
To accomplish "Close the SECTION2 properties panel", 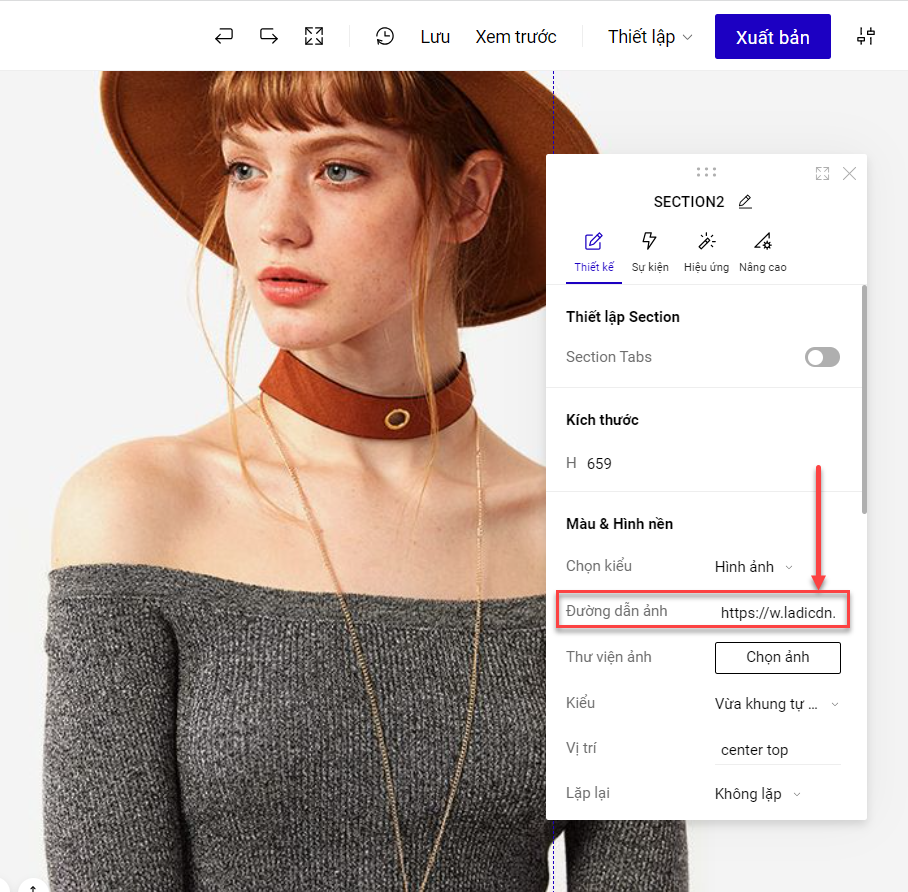I will click(849, 174).
